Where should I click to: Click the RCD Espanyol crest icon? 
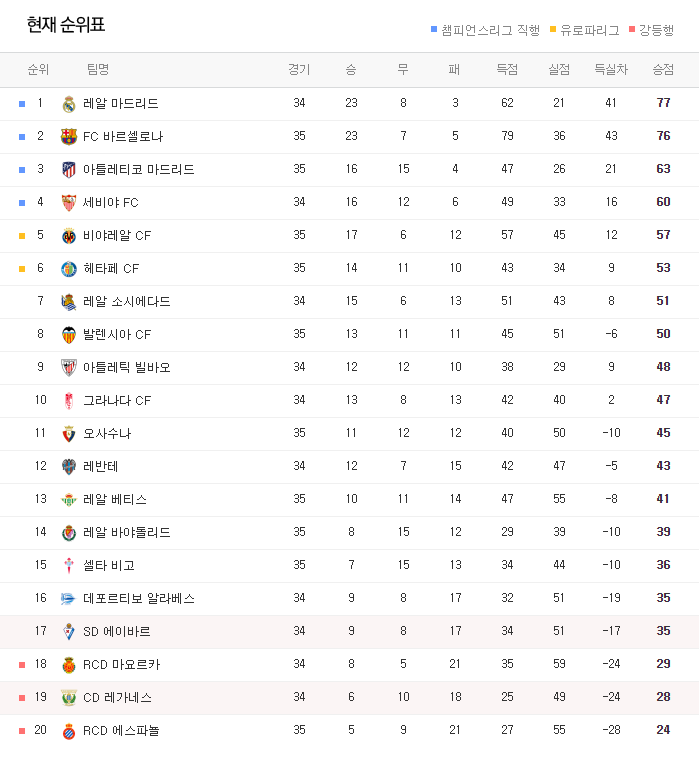[x=69, y=731]
